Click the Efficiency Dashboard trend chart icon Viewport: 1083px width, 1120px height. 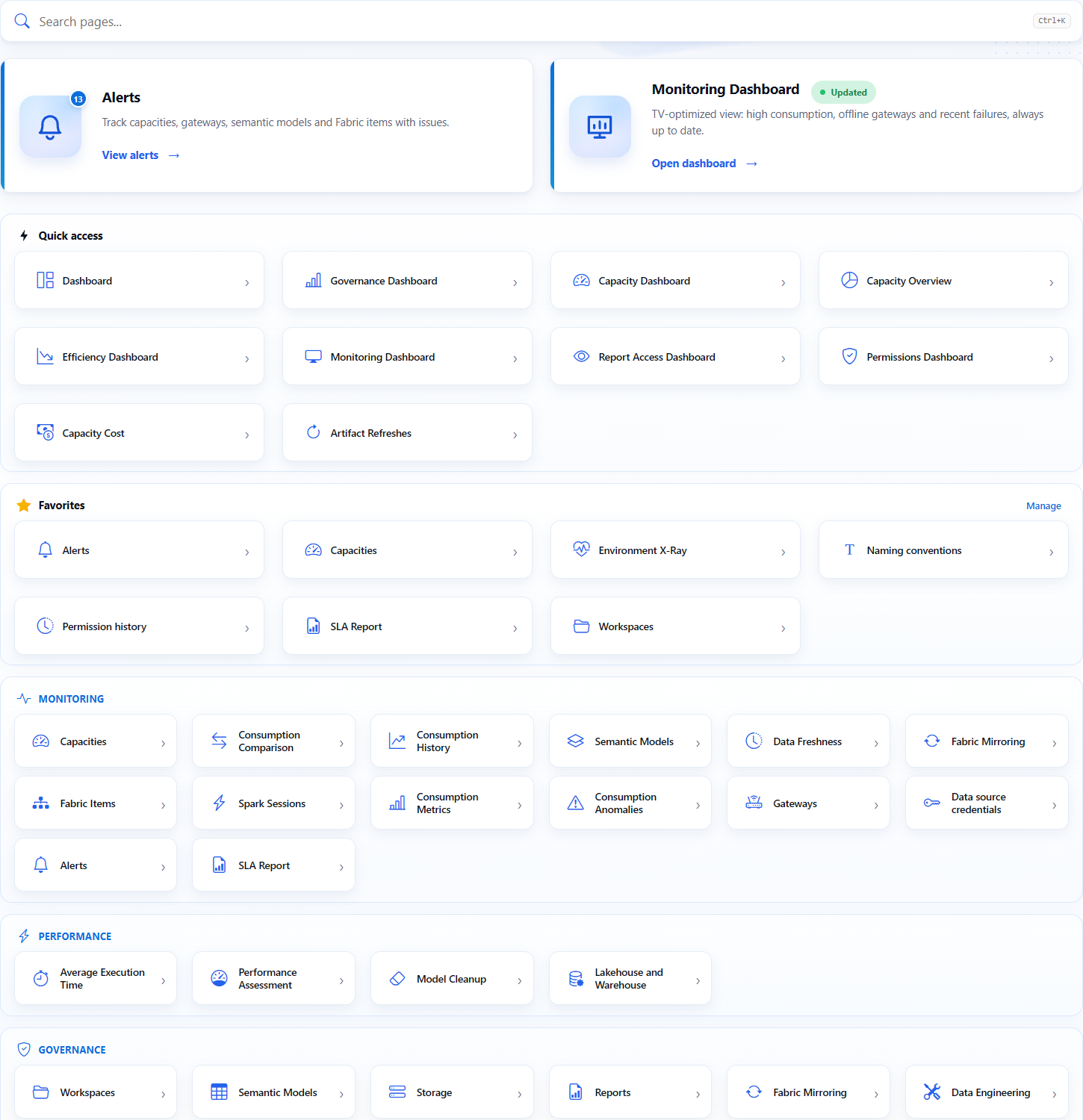(46, 357)
